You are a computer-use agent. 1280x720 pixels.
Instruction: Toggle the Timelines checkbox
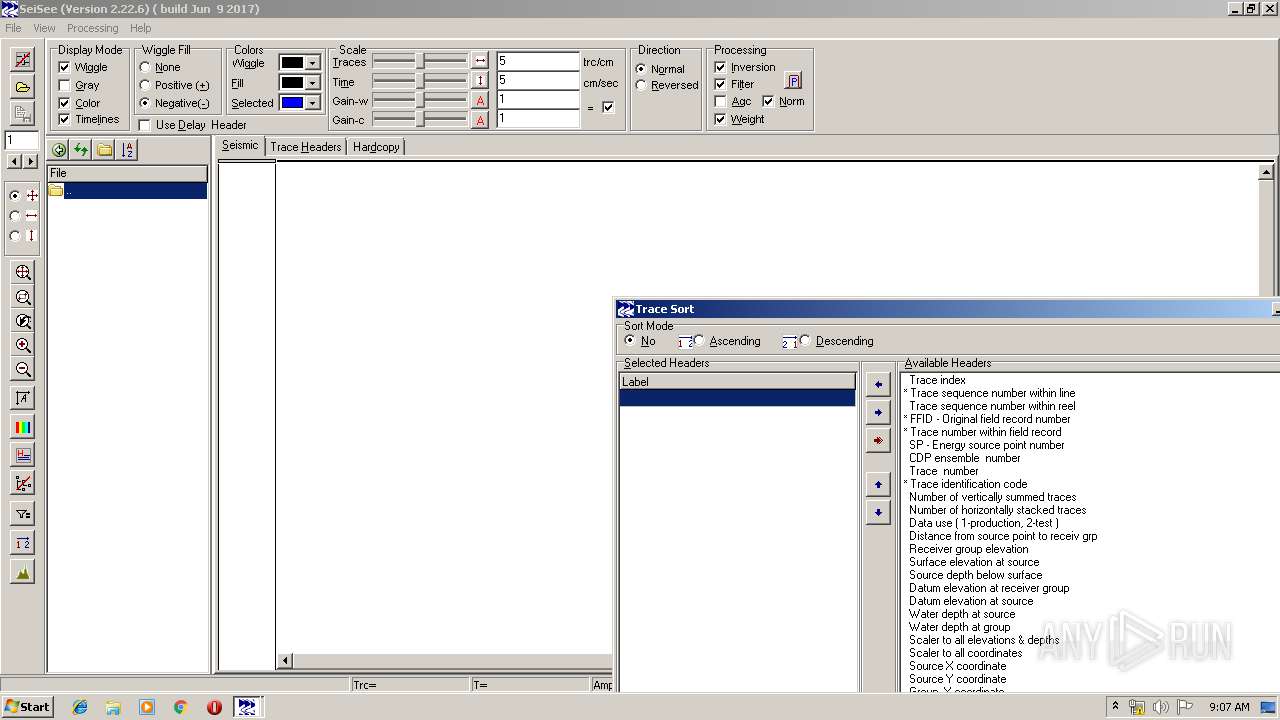[65, 119]
